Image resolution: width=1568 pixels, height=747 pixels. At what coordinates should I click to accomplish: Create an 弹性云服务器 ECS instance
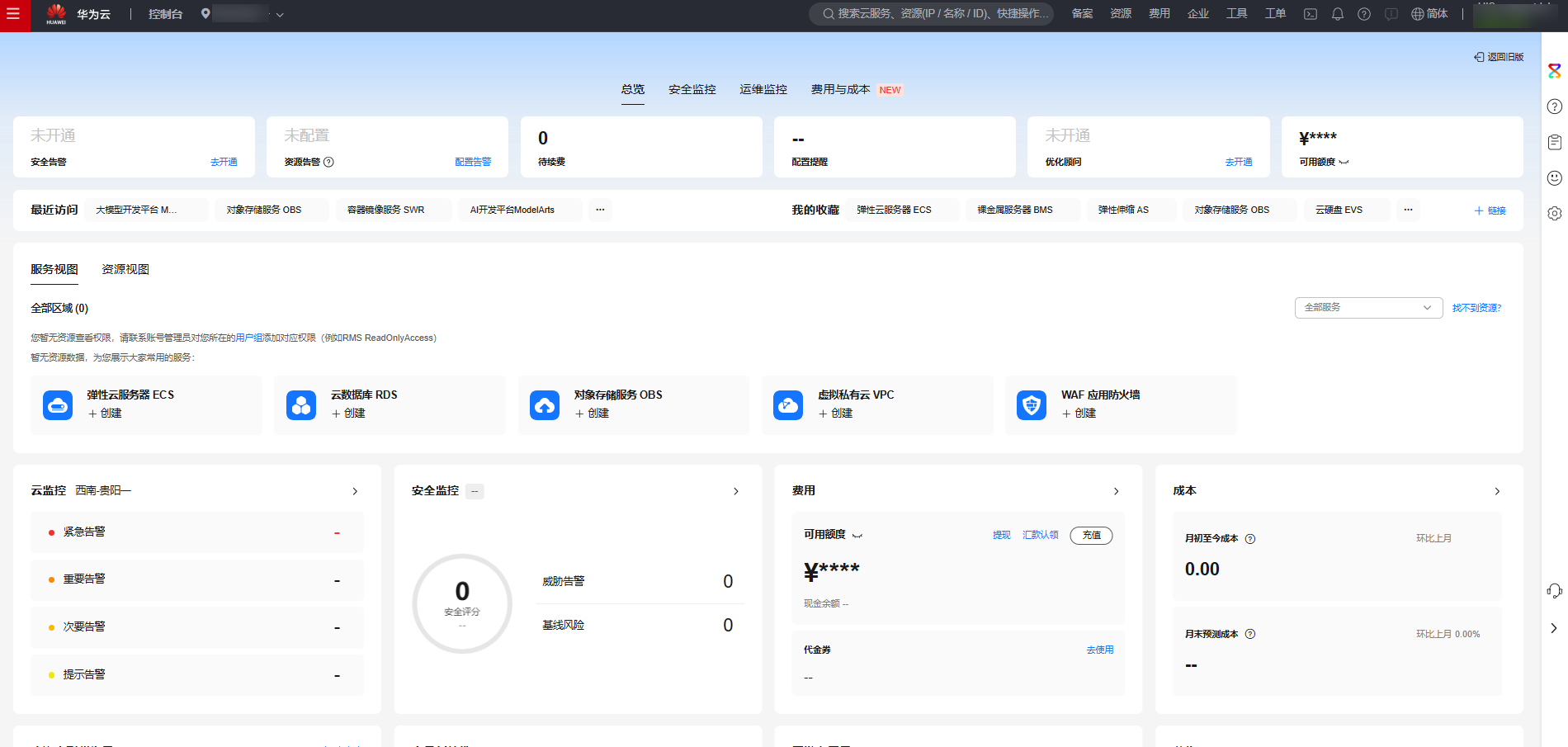coord(106,413)
